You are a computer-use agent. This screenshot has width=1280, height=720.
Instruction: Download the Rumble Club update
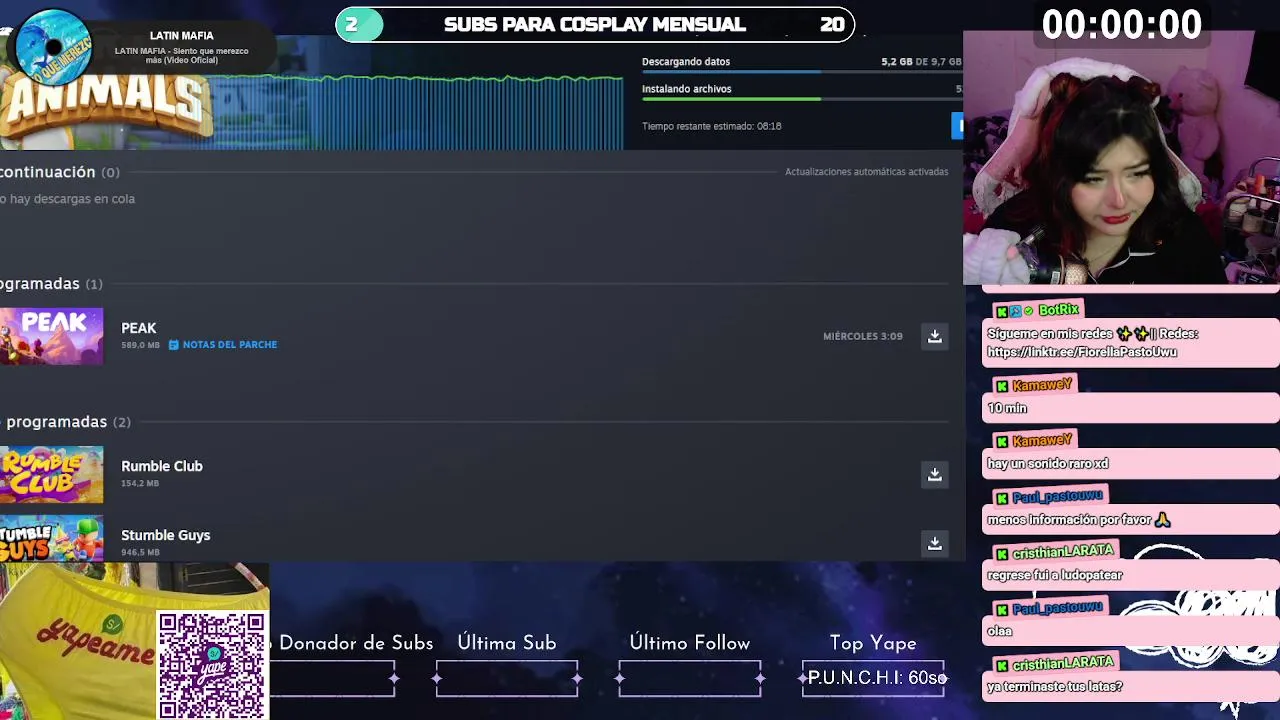(x=935, y=474)
